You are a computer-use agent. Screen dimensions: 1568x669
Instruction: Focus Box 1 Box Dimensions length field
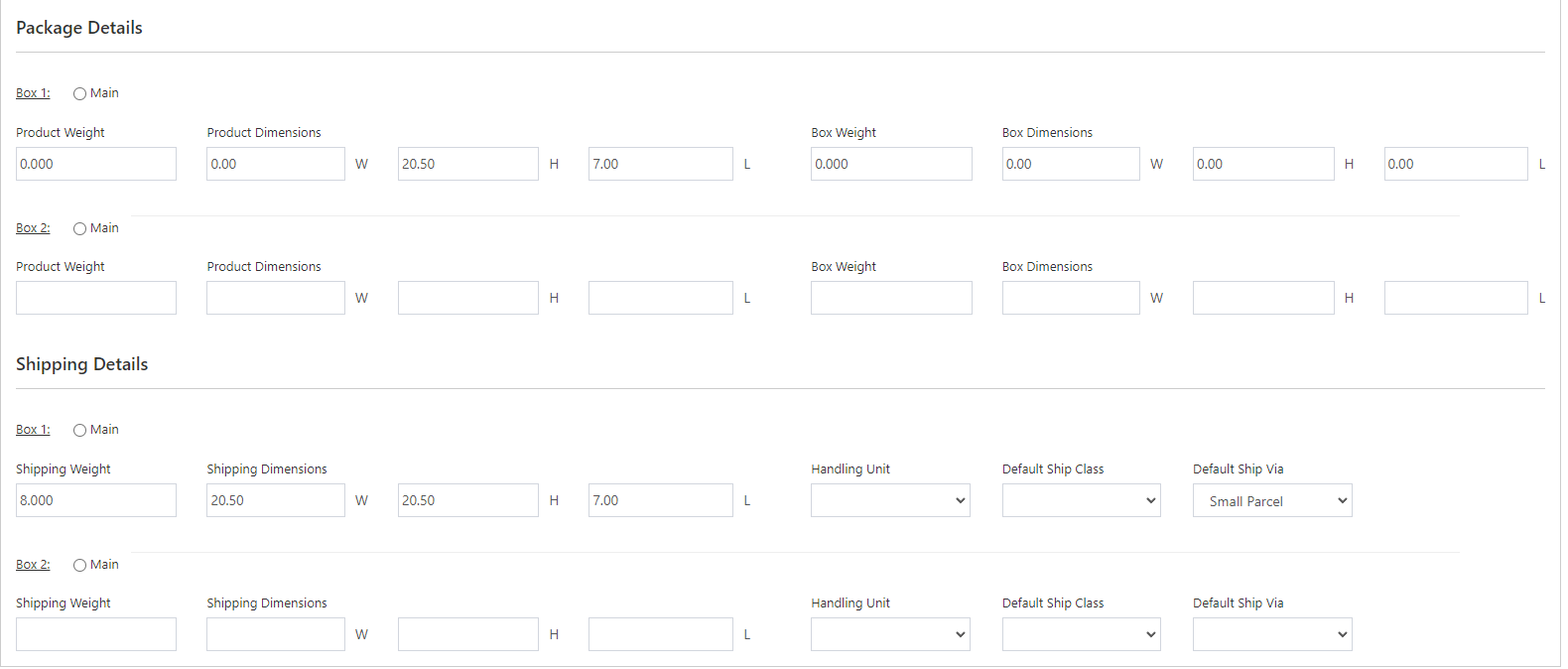coord(1455,165)
